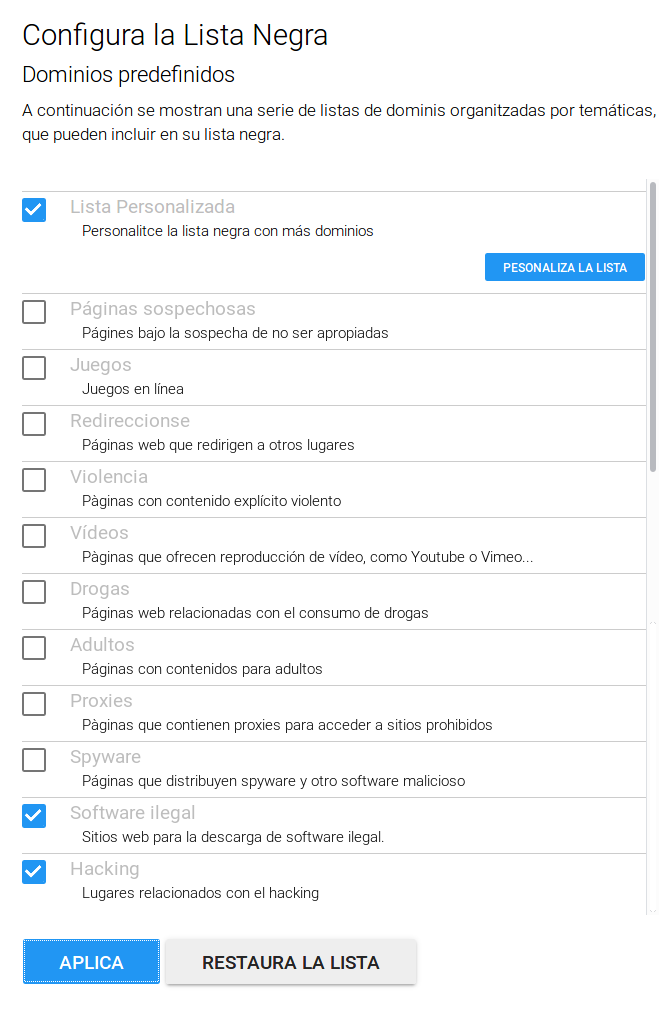Toggle the Drogas checkbox on
The image size is (659, 1014).
[34, 592]
